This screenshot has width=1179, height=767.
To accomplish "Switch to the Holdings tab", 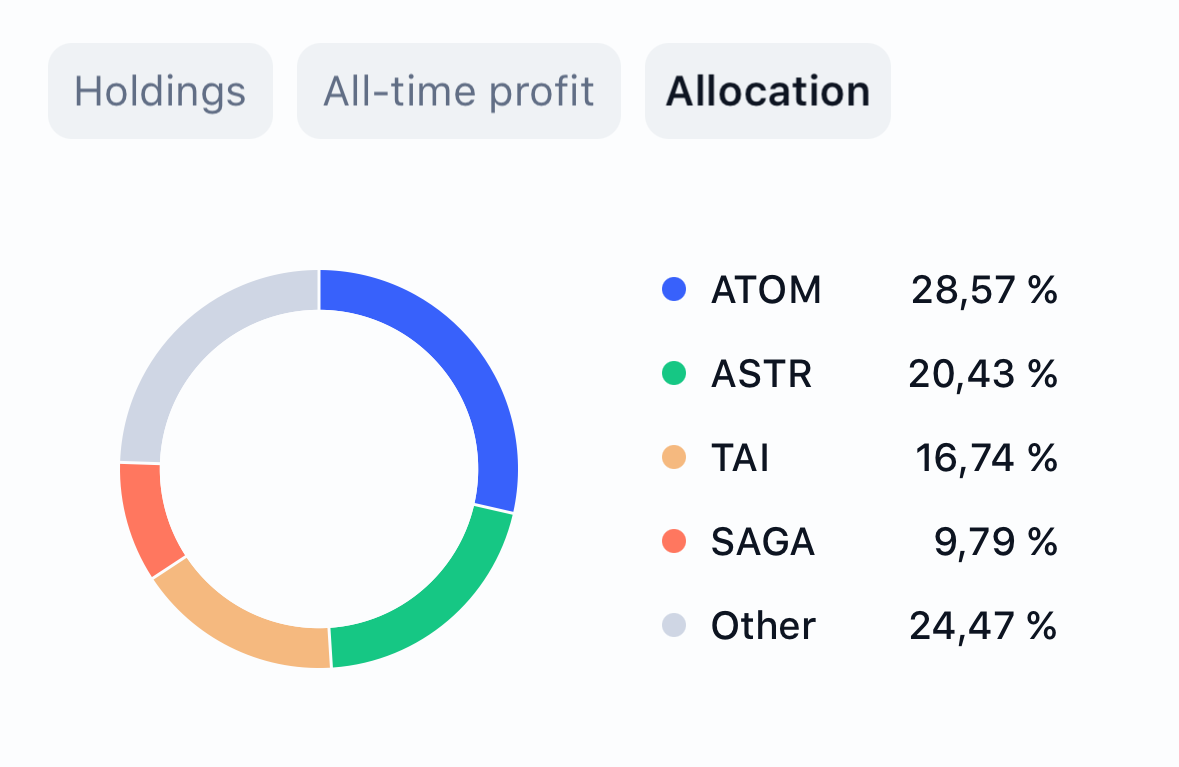I will [x=160, y=91].
